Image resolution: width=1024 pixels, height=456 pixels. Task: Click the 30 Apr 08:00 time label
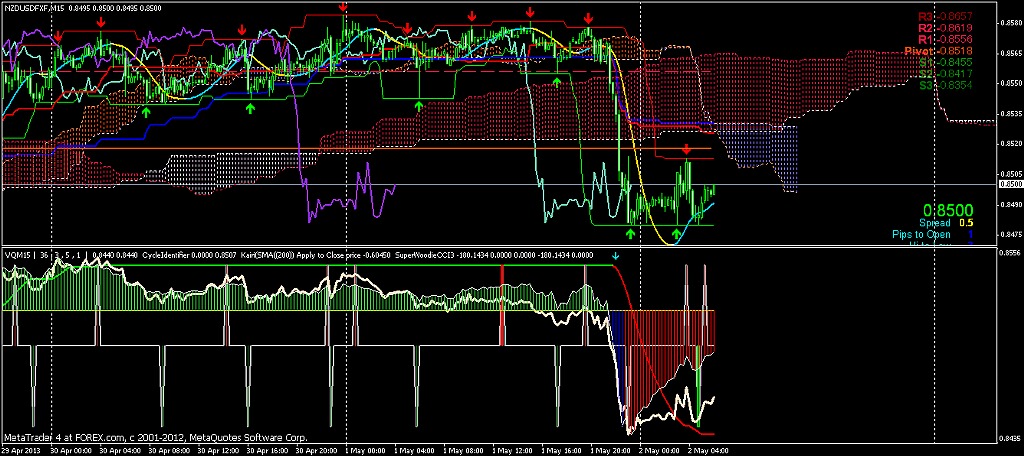[167, 450]
